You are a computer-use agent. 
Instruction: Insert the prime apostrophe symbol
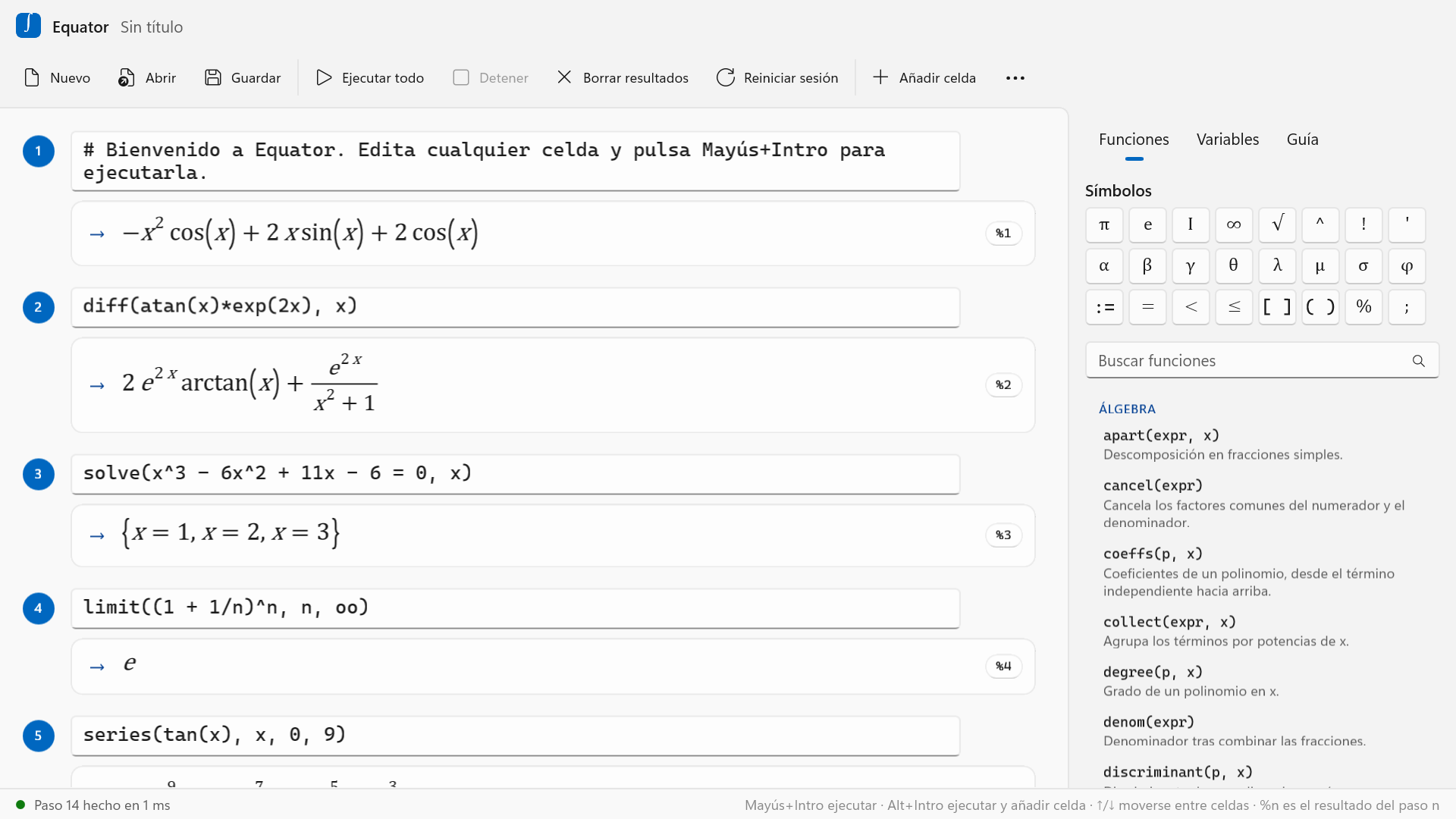click(x=1407, y=225)
